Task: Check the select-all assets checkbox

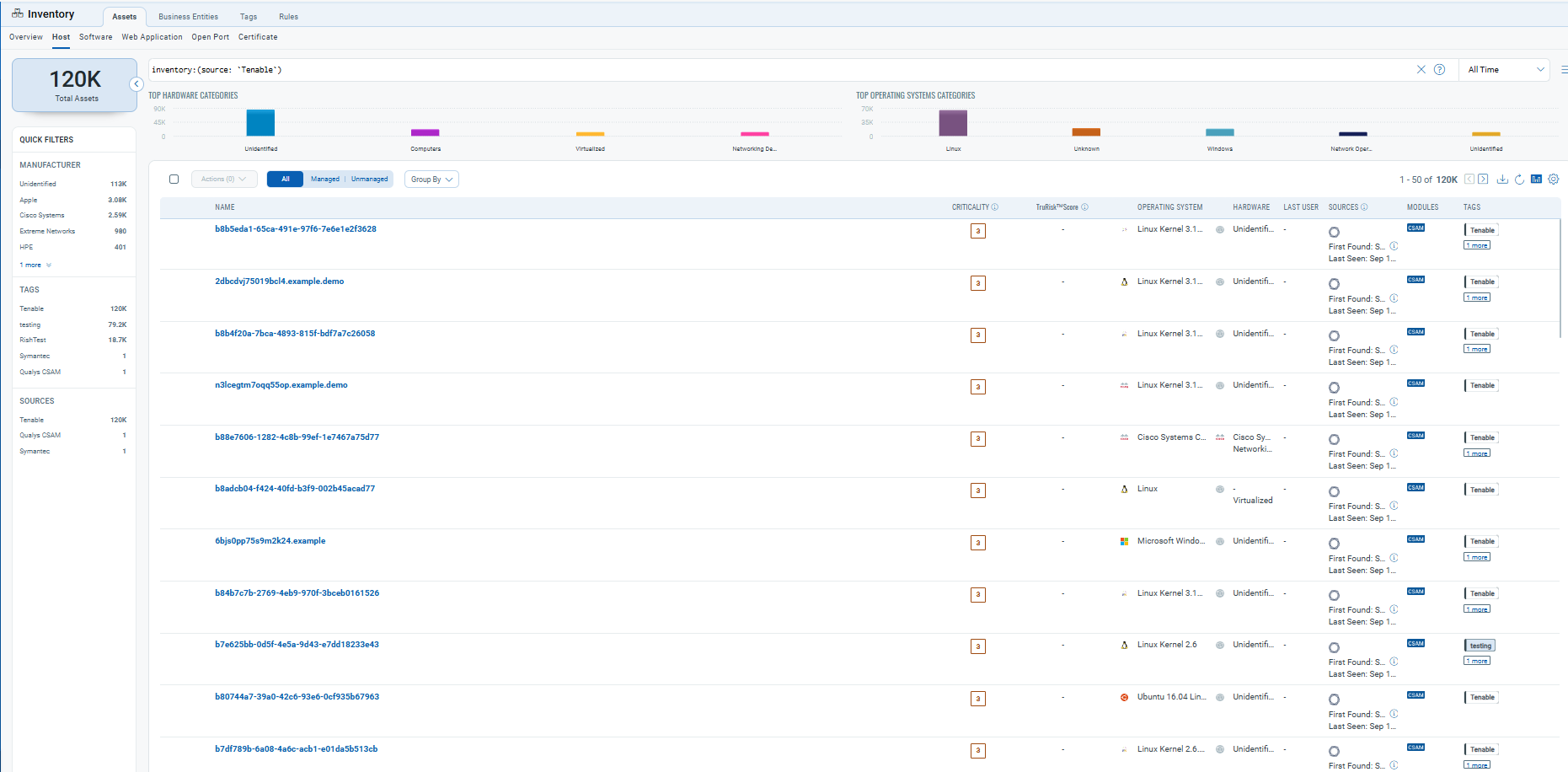Action: click(174, 180)
